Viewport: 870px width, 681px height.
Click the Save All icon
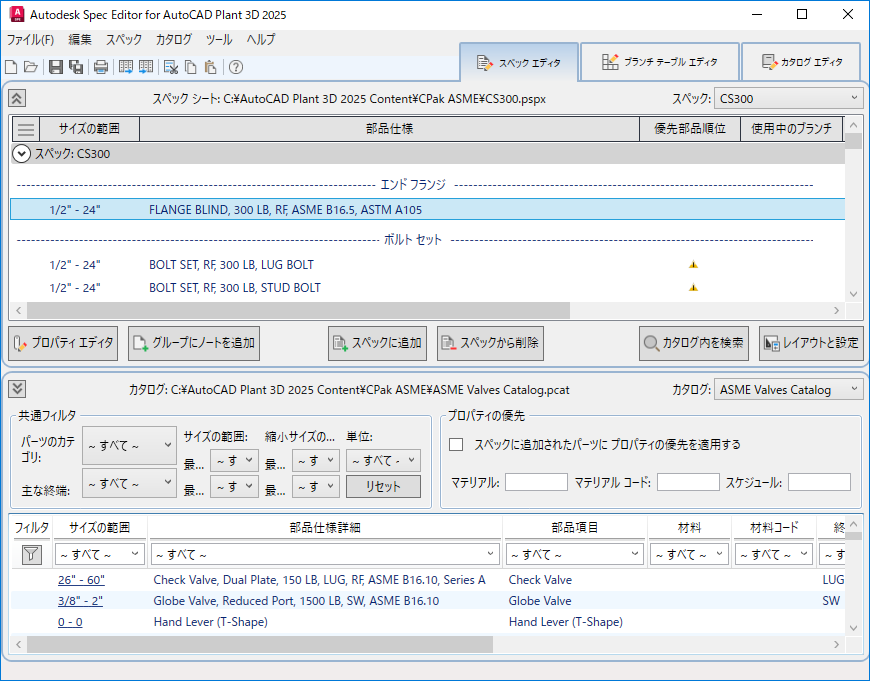point(76,67)
